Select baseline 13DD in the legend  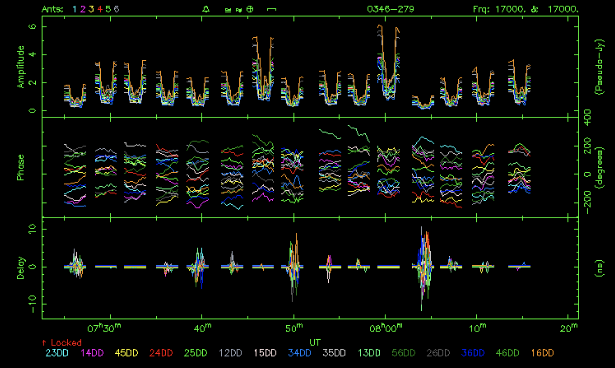(x=369, y=353)
